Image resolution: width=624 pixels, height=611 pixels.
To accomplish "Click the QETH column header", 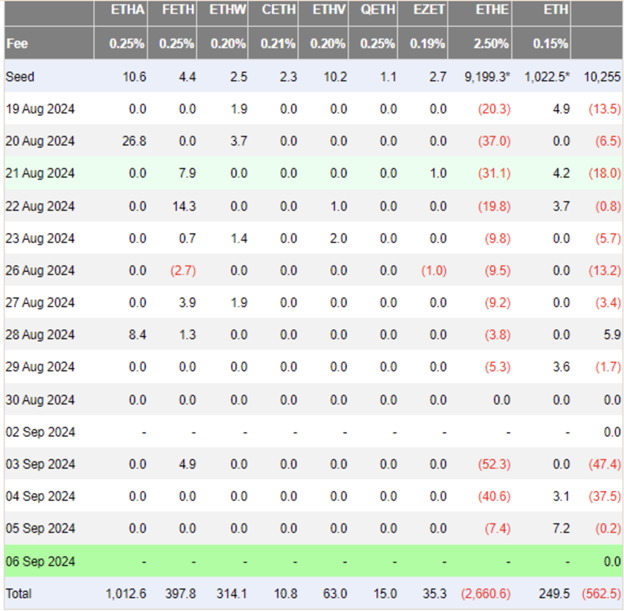I will coord(379,11).
